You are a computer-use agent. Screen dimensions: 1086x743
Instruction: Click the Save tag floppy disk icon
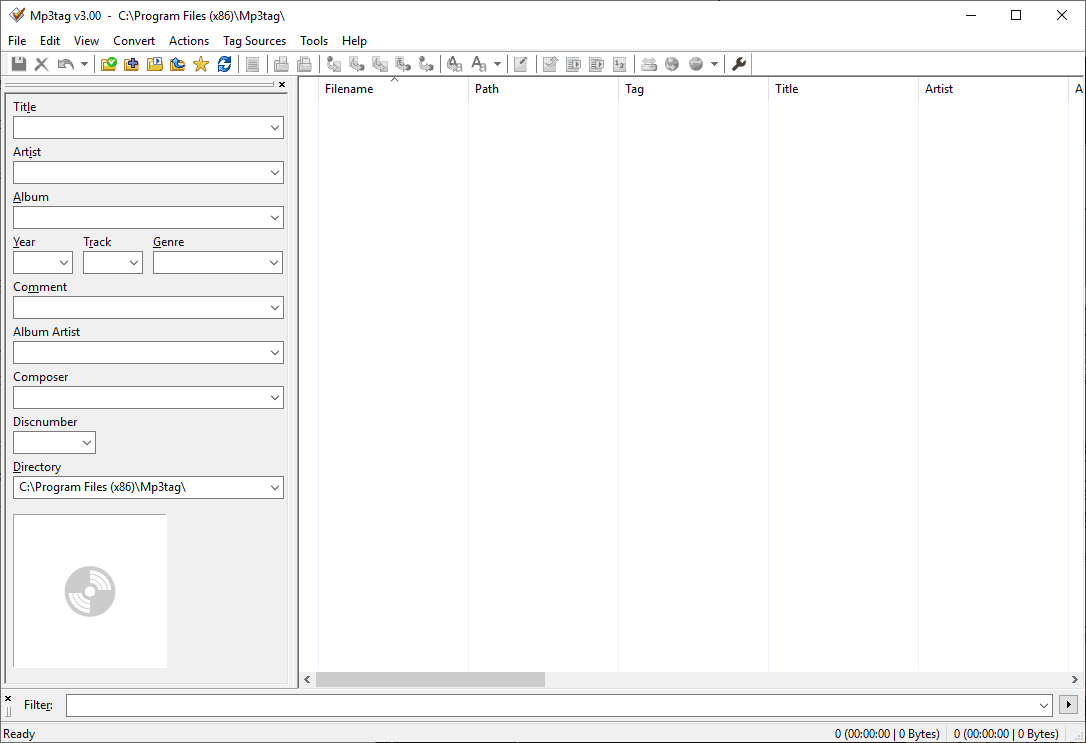[19, 64]
